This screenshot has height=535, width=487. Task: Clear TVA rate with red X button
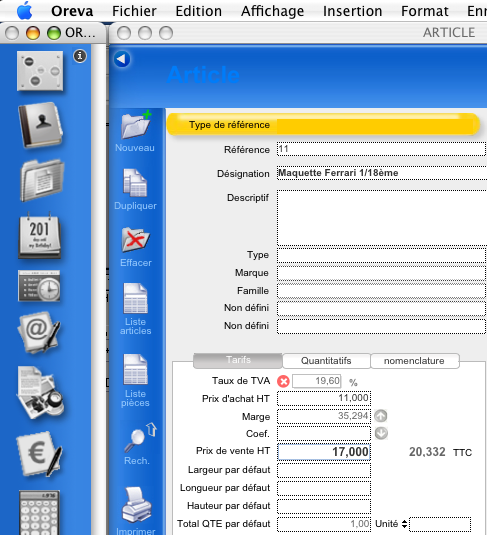pyautogui.click(x=283, y=381)
